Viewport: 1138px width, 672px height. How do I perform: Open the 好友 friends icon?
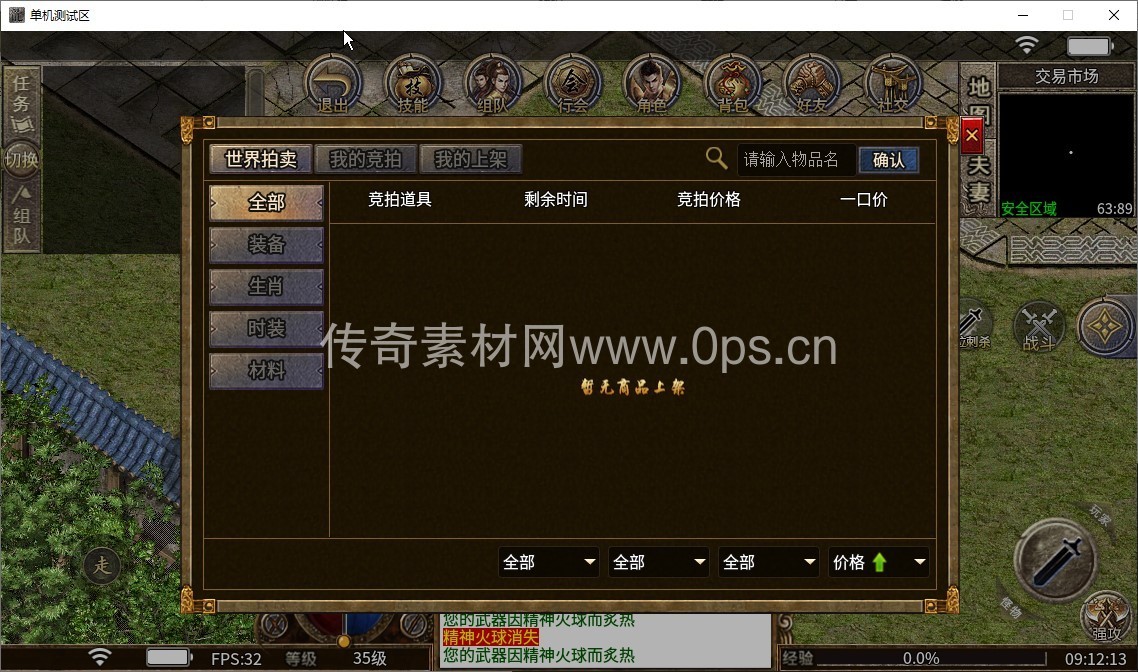[x=811, y=83]
